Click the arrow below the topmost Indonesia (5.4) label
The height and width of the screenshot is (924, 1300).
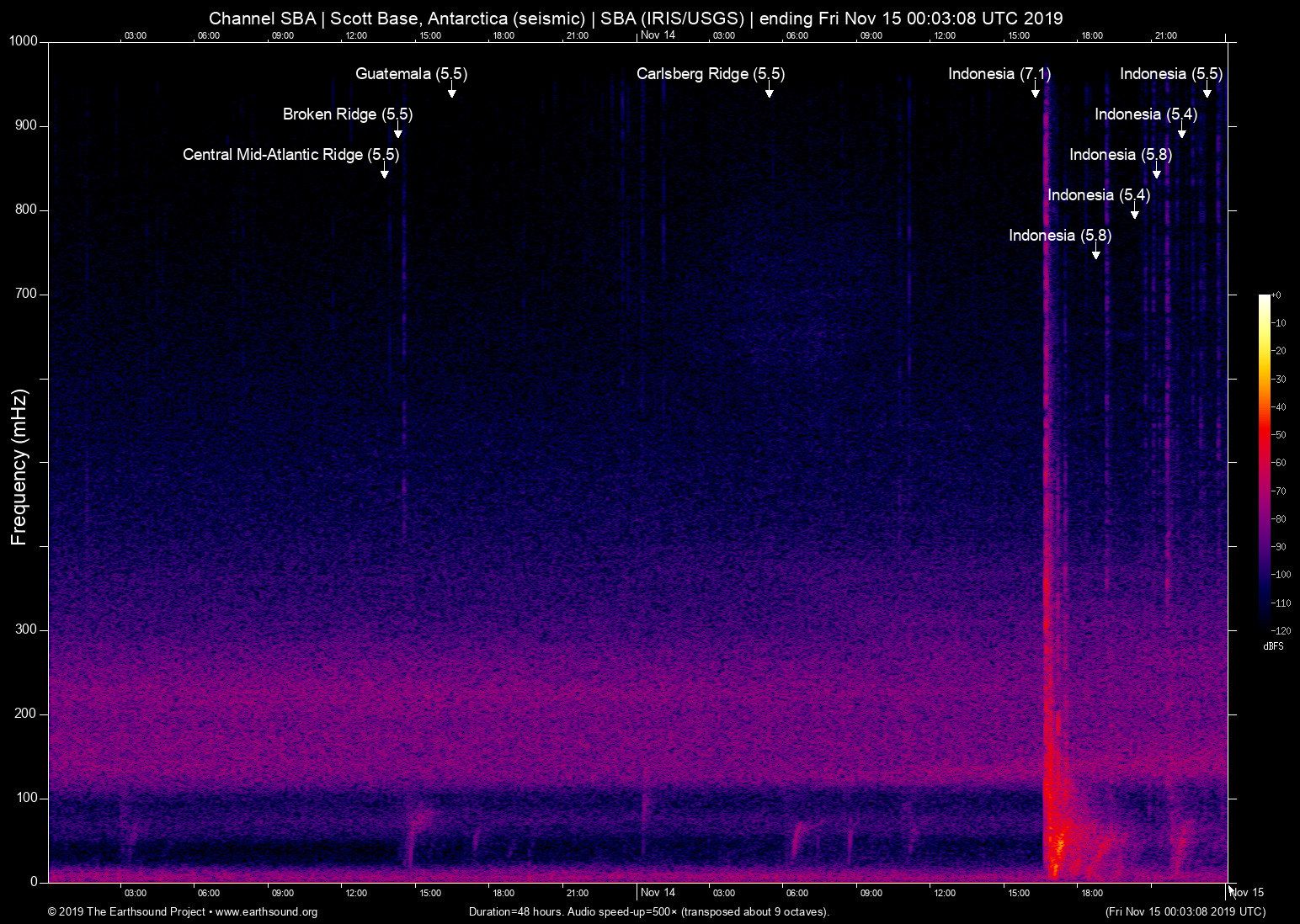point(1181,132)
